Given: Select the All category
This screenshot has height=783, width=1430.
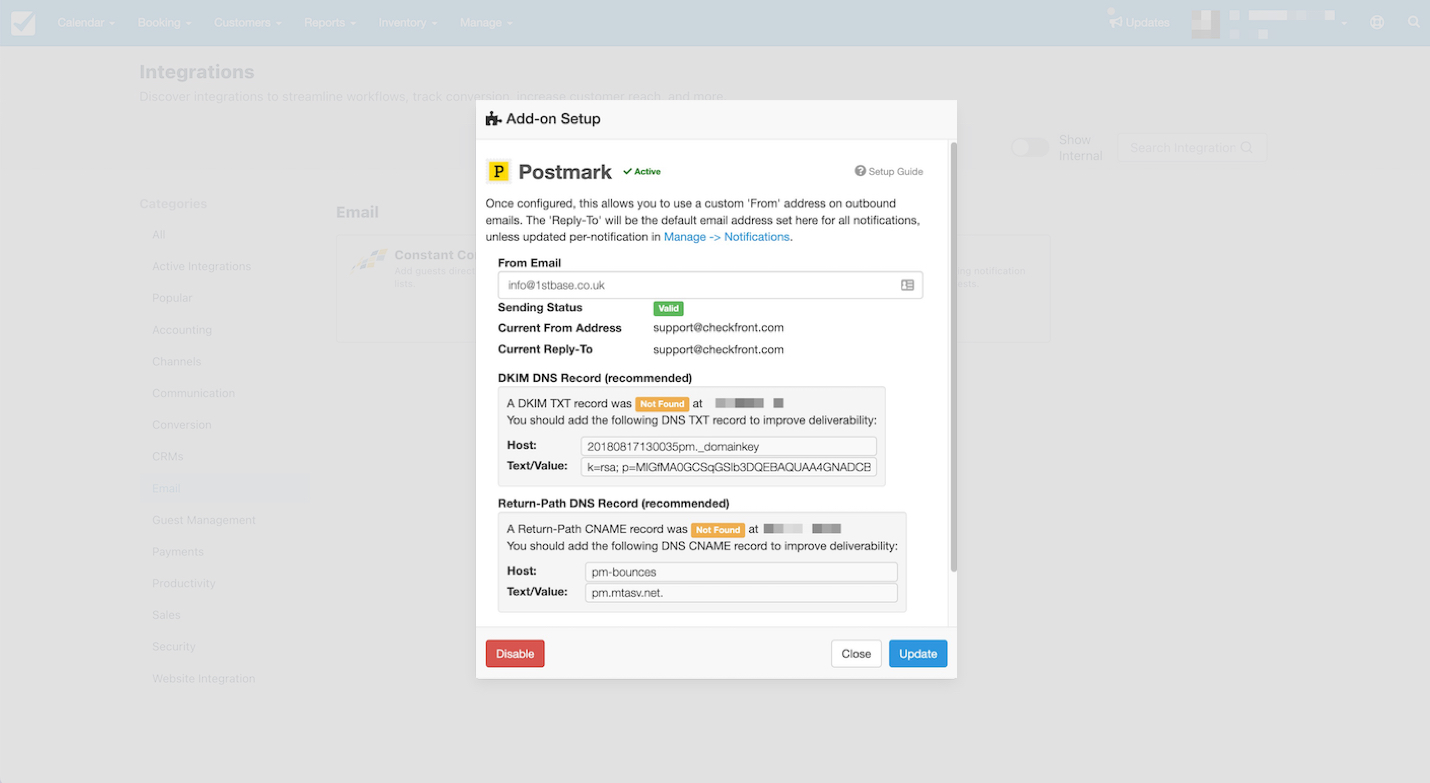Looking at the screenshot, I should point(159,235).
